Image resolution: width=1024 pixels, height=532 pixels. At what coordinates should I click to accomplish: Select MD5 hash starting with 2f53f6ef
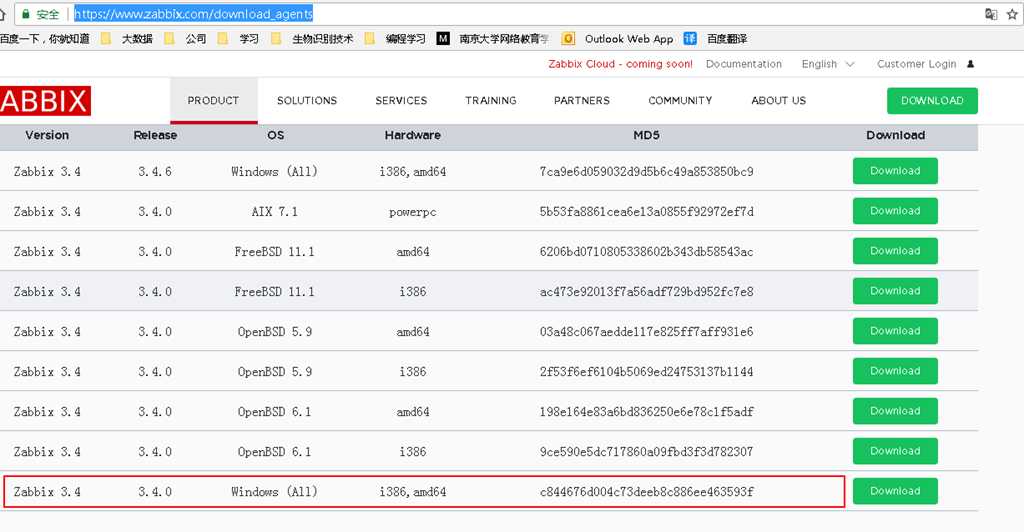tap(647, 371)
